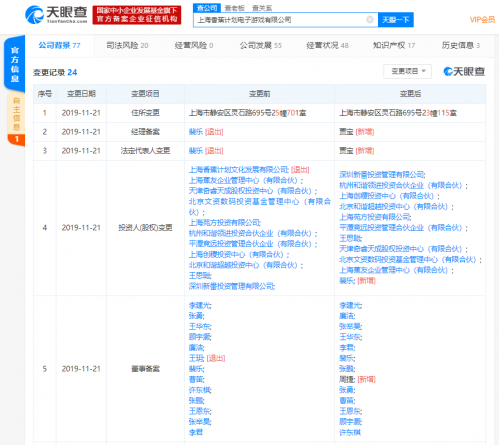This screenshot has height=445, width=499.
Task: Select the 查关系 search mode tab
Action: 262,8
